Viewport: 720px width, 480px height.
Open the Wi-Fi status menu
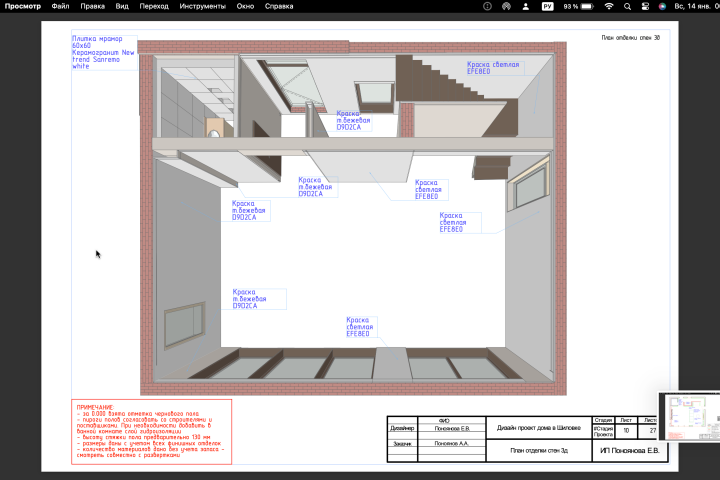(609, 6)
